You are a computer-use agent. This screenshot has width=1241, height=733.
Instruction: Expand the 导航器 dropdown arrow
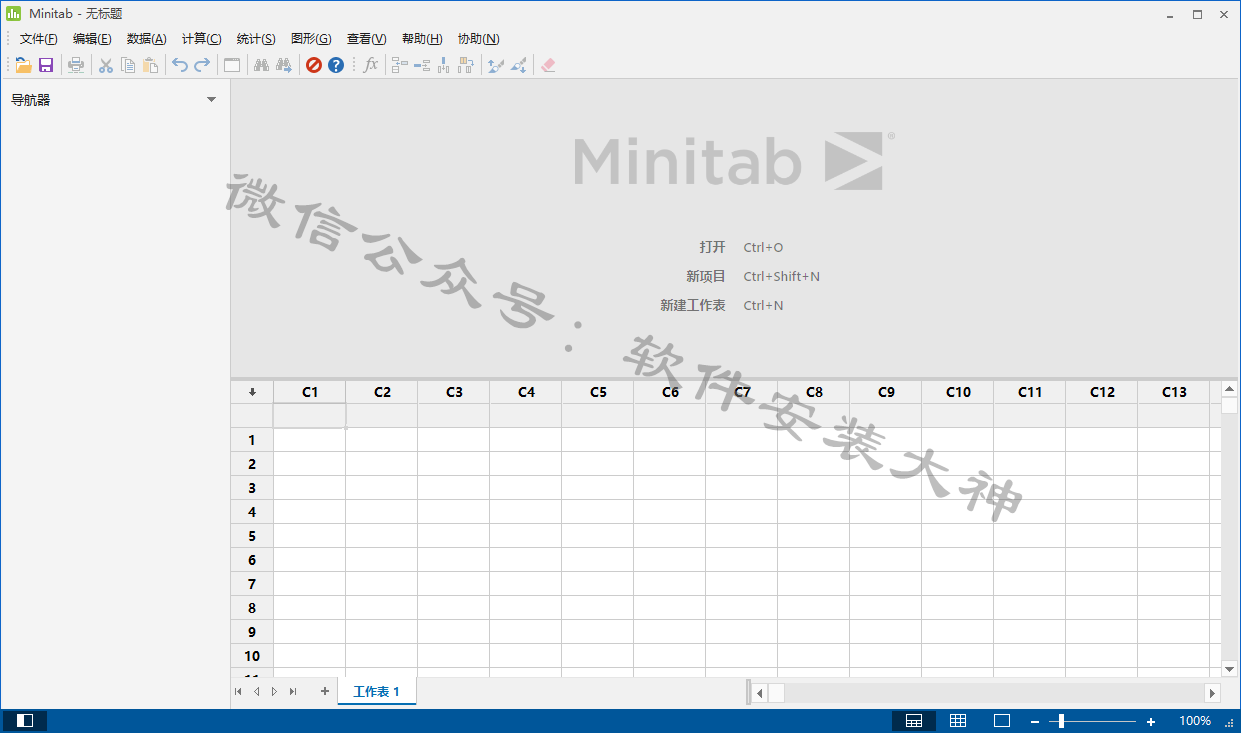pos(211,100)
